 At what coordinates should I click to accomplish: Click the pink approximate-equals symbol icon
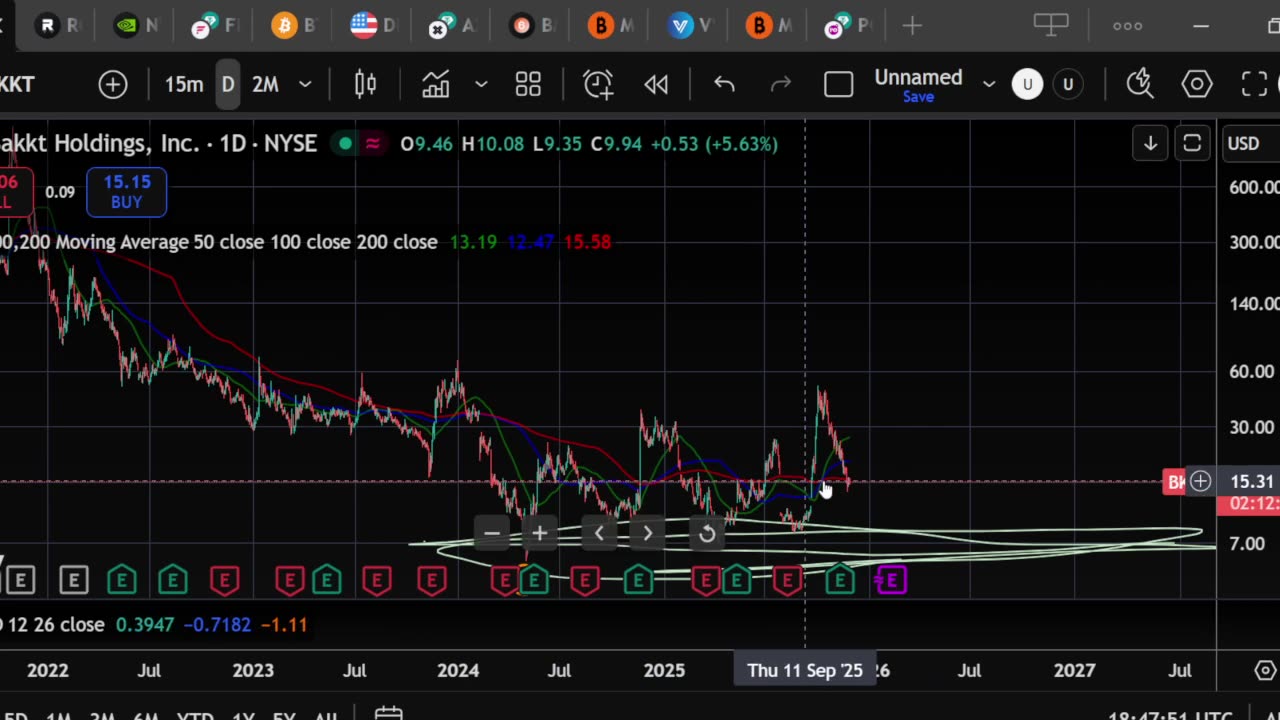pos(373,144)
